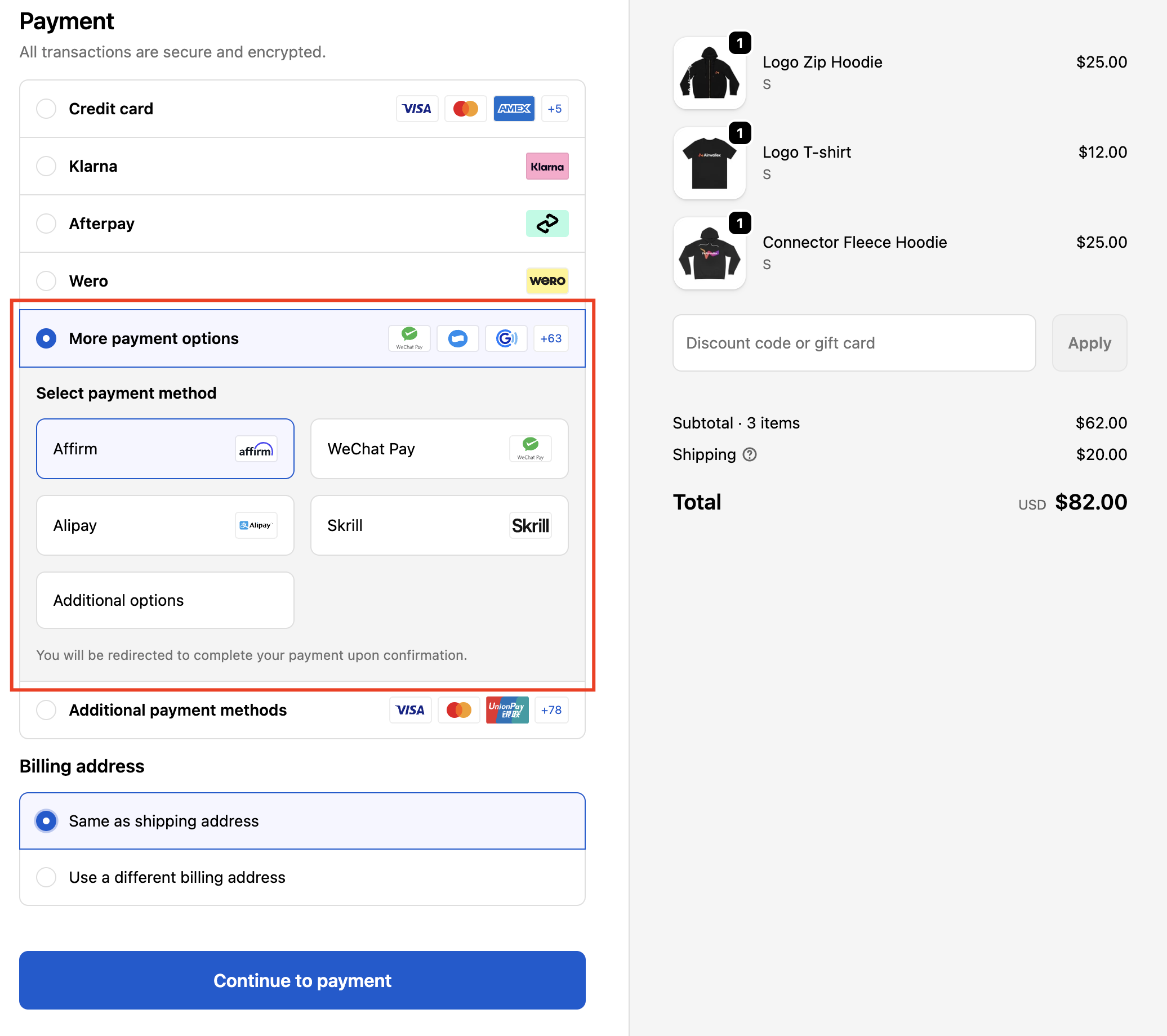1167x1036 pixels.
Task: Click the Alipay logo in Alipay tile
Action: [x=256, y=525]
